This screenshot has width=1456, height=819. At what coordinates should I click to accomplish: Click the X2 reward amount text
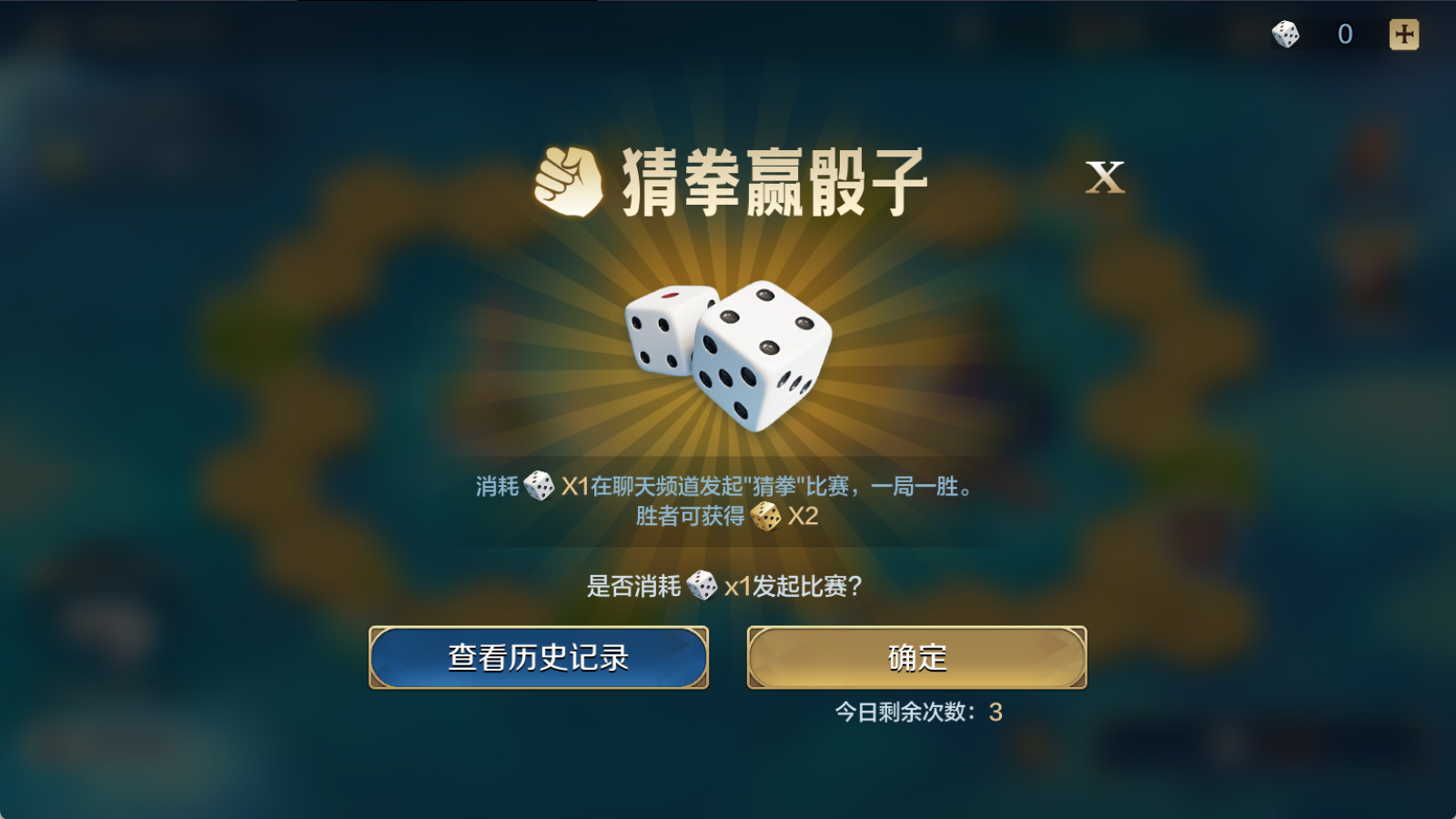(803, 516)
